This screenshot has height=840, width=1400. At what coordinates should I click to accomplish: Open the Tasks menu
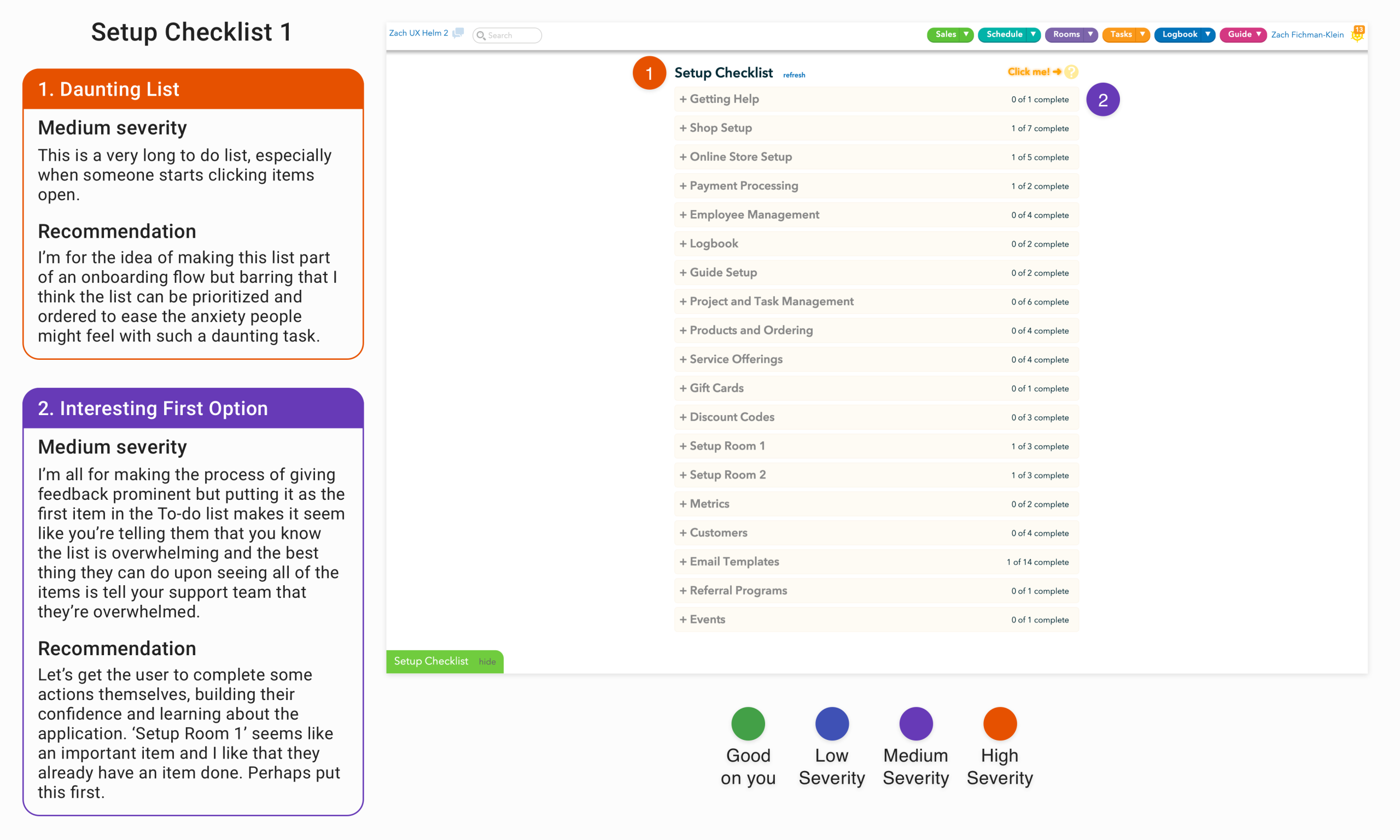(x=1121, y=34)
